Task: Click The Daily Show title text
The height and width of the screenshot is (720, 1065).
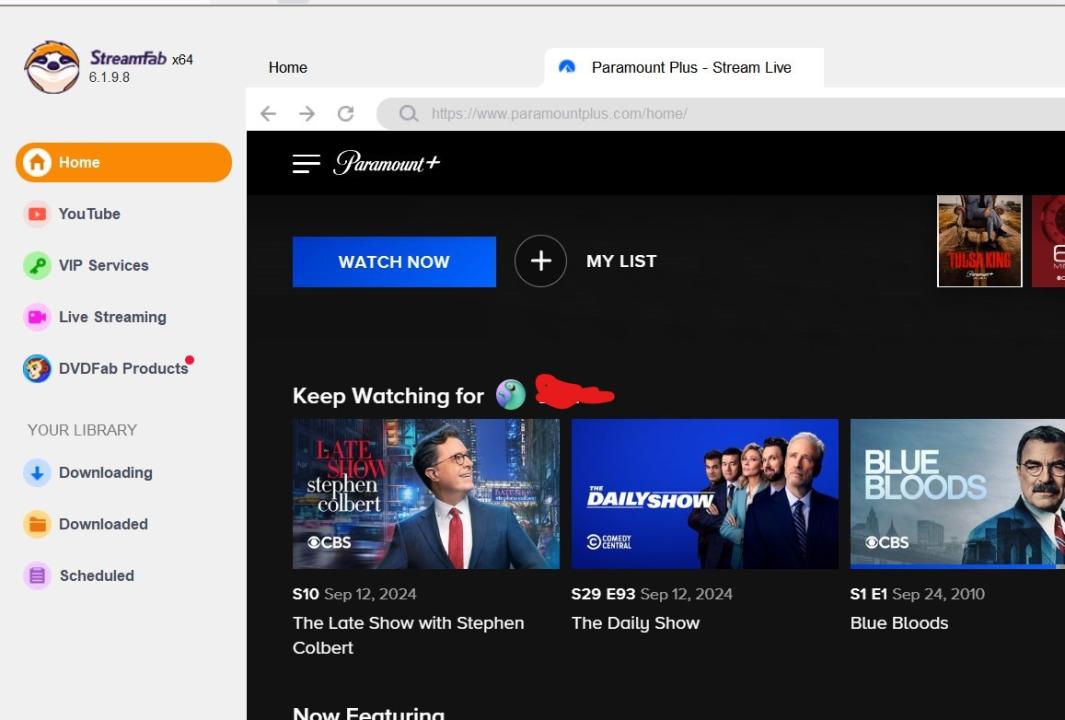Action: click(x=635, y=624)
